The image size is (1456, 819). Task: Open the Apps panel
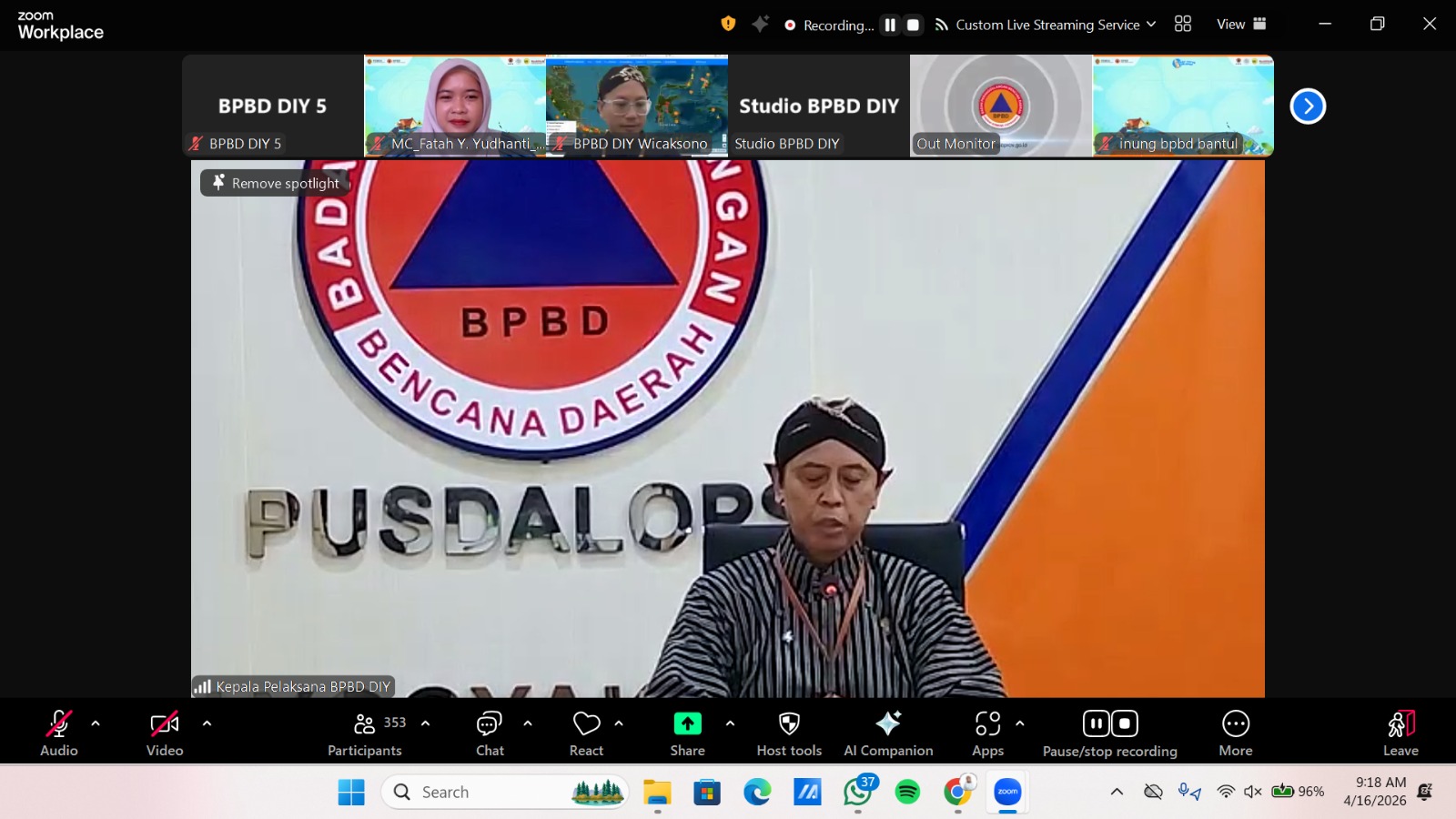tap(987, 733)
